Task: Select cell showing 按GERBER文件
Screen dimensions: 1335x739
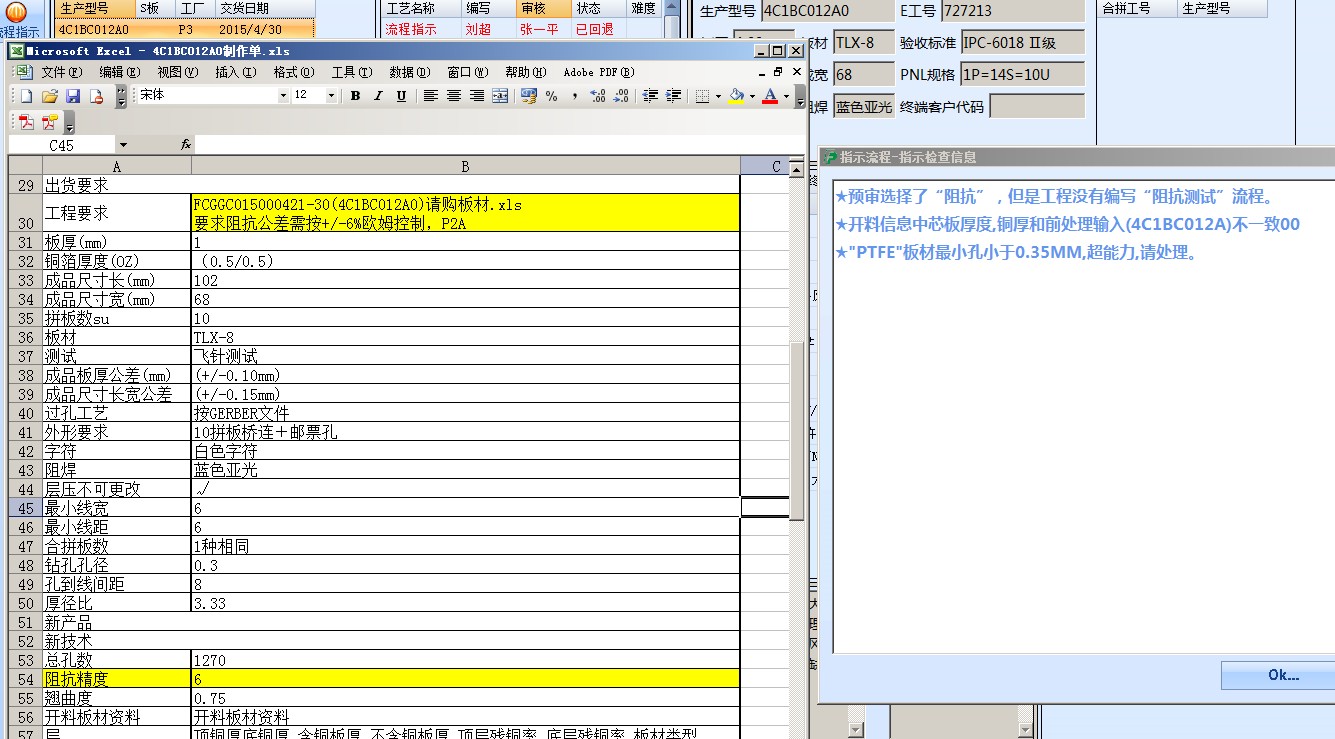Action: pyautogui.click(x=466, y=413)
